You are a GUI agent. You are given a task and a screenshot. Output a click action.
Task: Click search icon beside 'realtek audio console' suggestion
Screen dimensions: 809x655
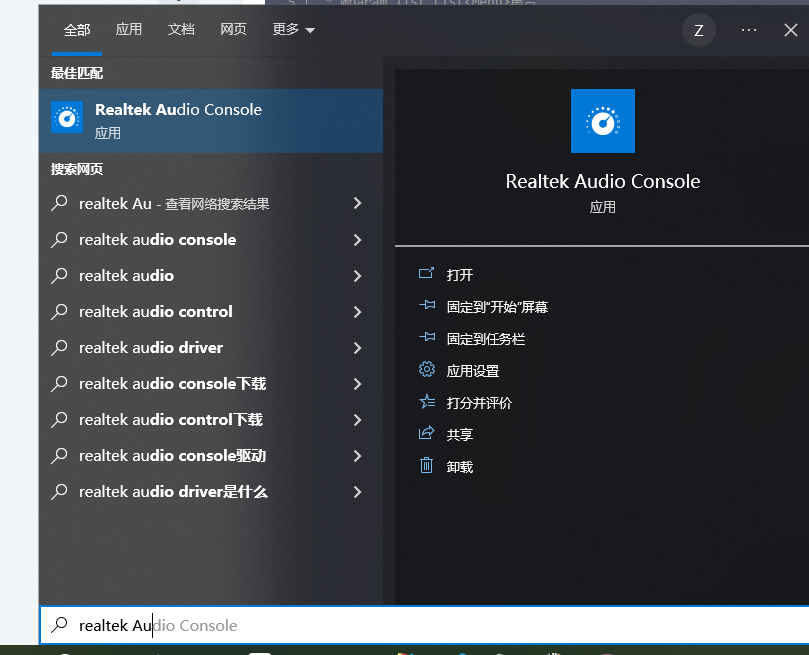coord(59,239)
